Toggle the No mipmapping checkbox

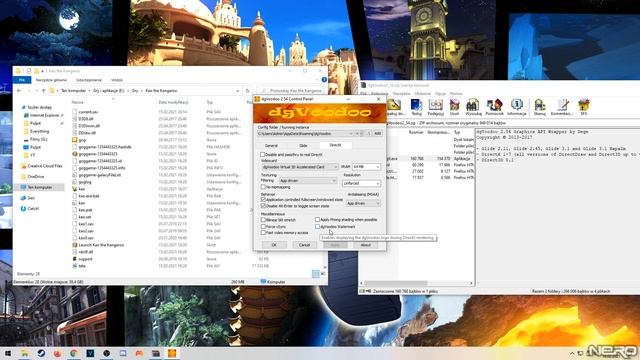click(263, 187)
